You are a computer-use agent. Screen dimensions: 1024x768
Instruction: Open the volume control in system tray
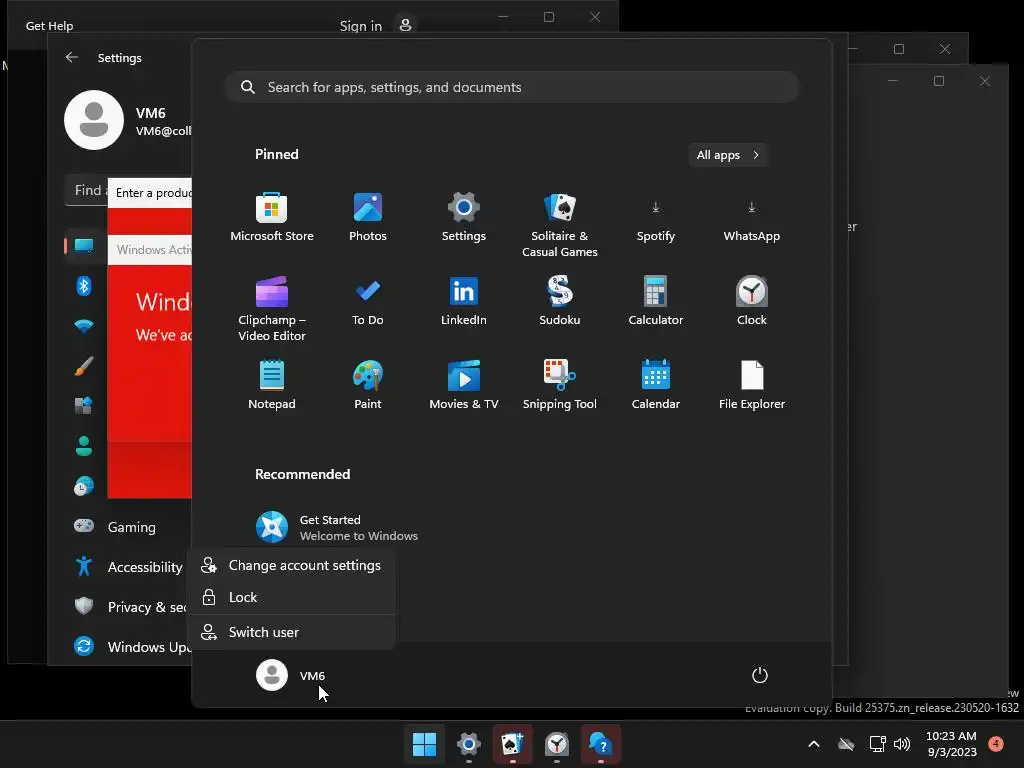pyautogui.click(x=903, y=744)
